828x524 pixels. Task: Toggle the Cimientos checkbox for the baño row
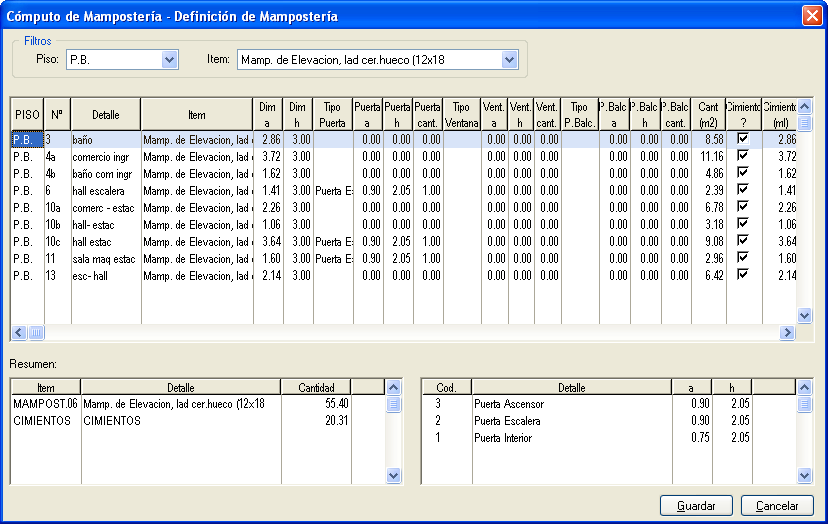click(742, 140)
